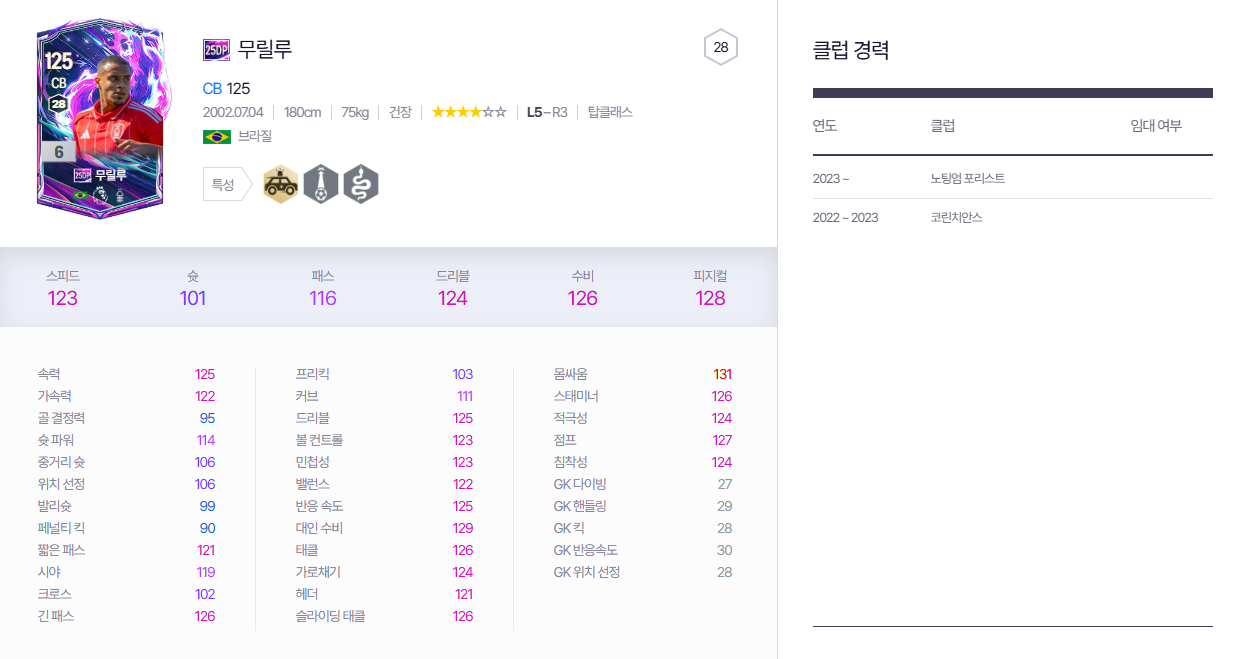
Task: Click the body type 건장
Action: [400, 112]
